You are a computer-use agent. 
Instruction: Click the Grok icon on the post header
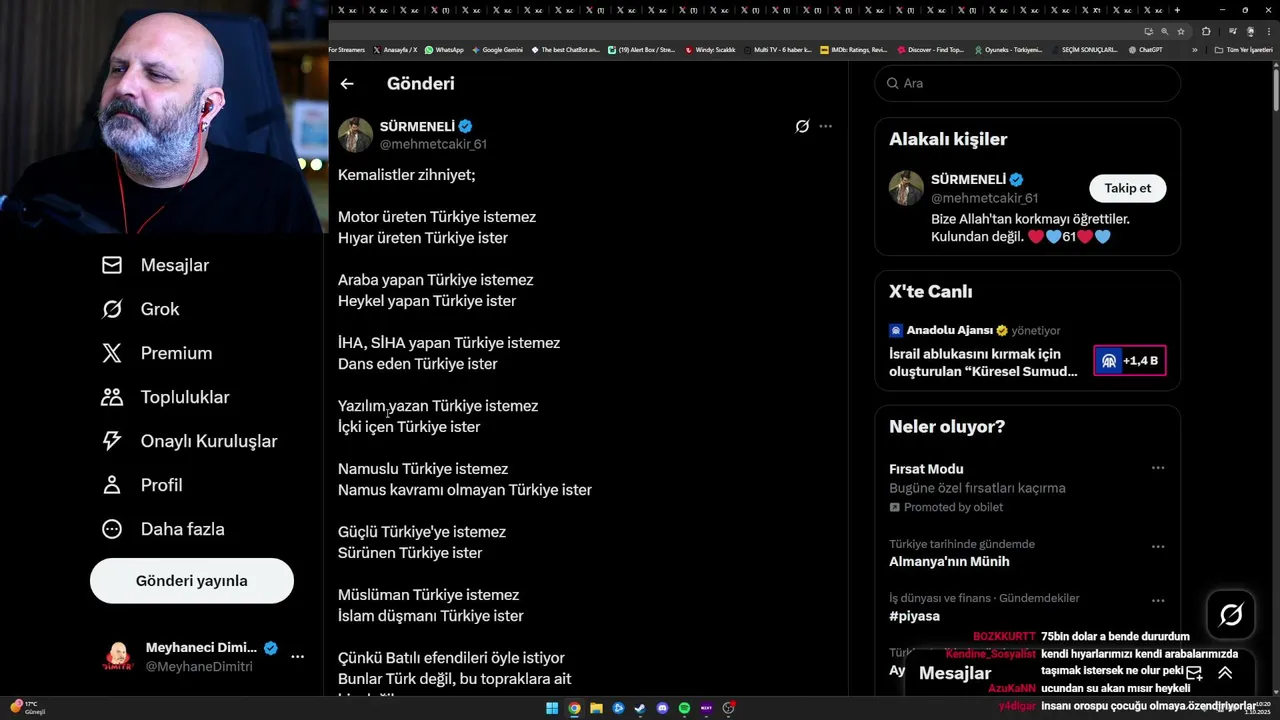(802, 126)
